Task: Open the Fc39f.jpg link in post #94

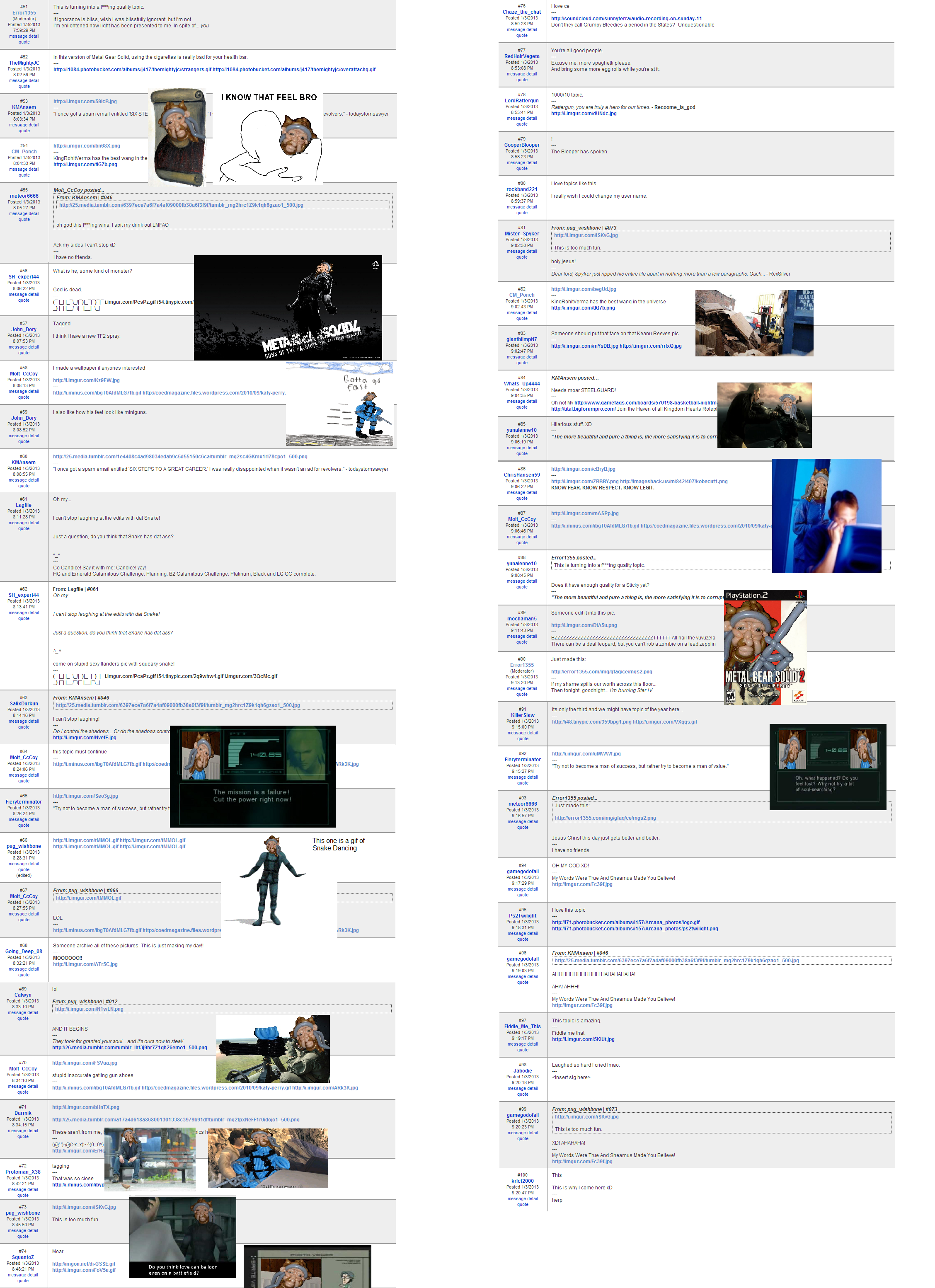Action: [582, 884]
